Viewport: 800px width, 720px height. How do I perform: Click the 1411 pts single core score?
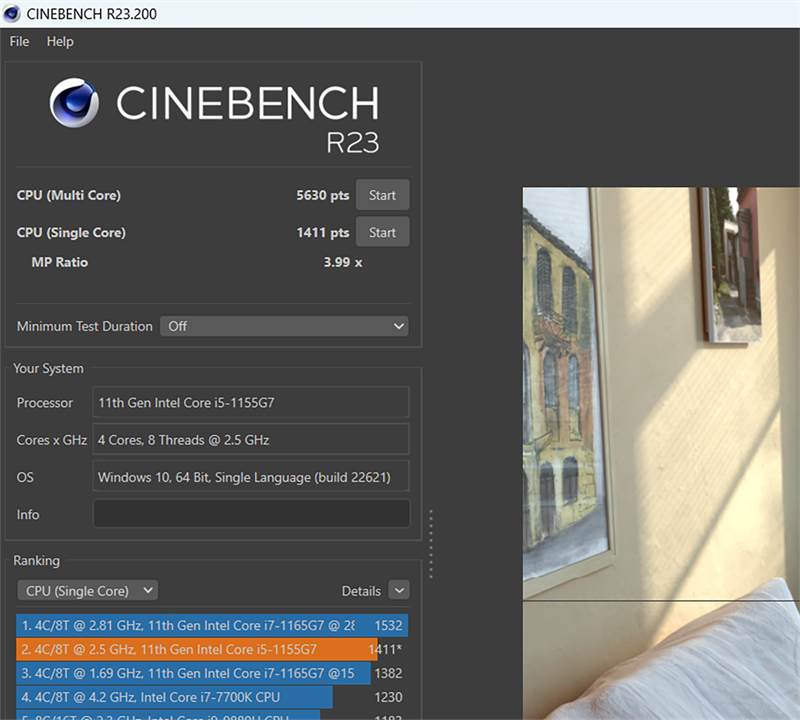[x=322, y=233]
